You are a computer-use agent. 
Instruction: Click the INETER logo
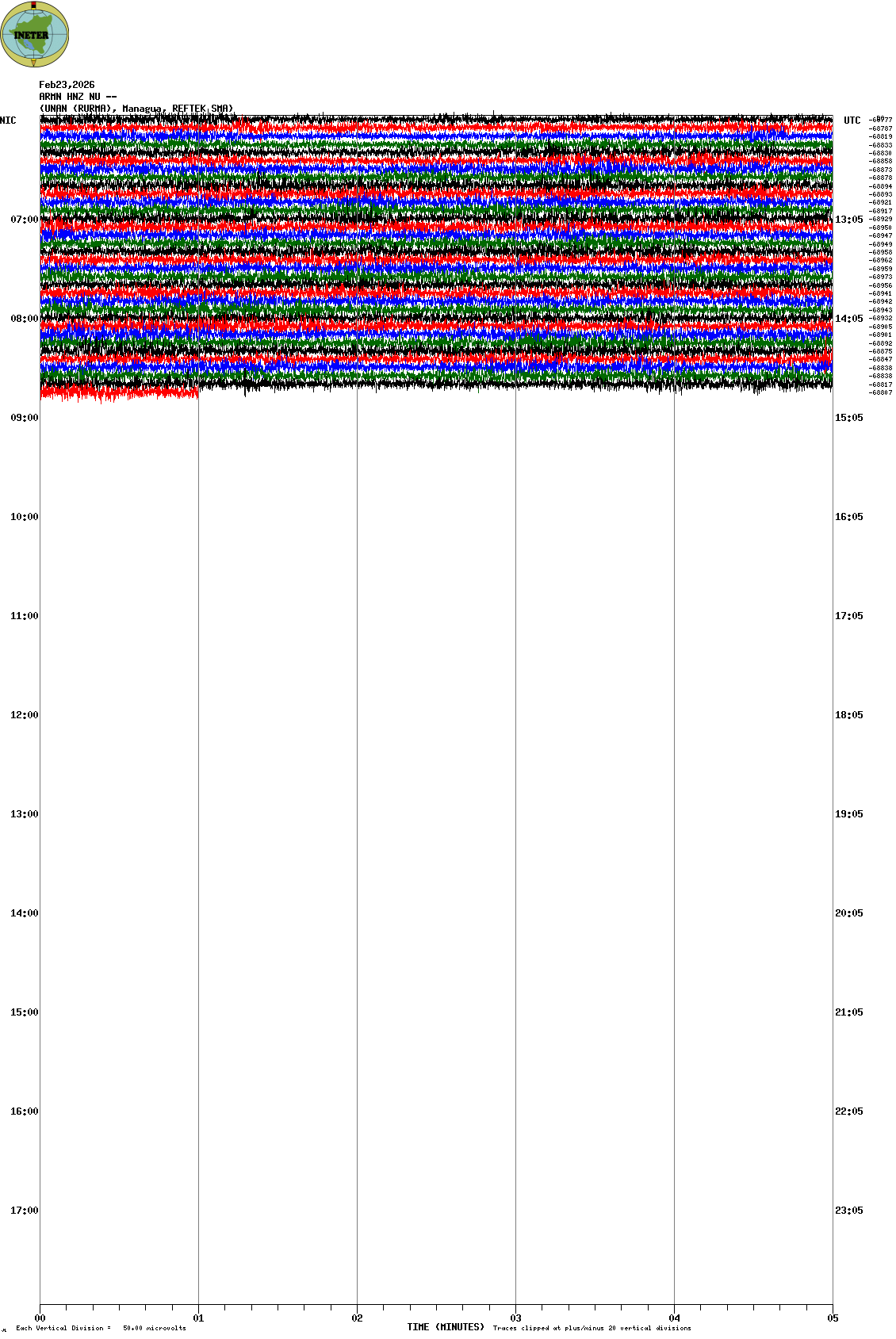click(x=35, y=35)
